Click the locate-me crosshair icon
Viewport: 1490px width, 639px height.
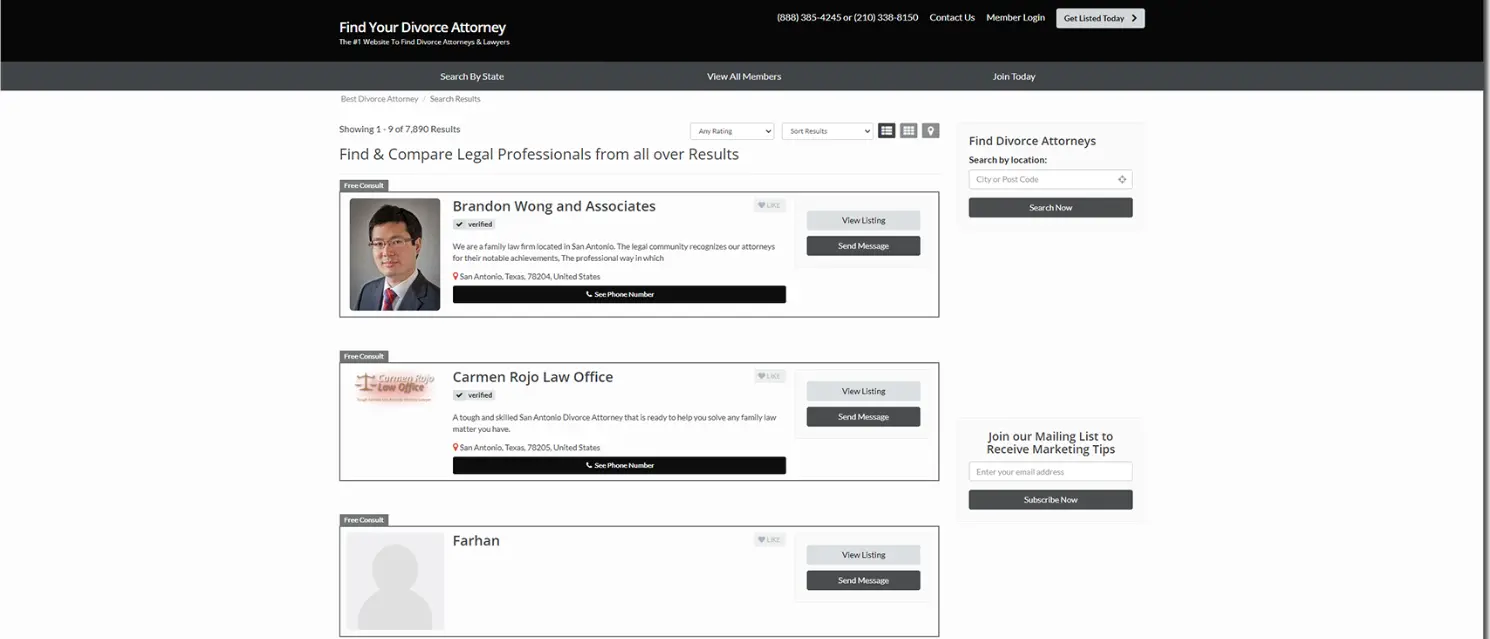pyautogui.click(x=1122, y=180)
